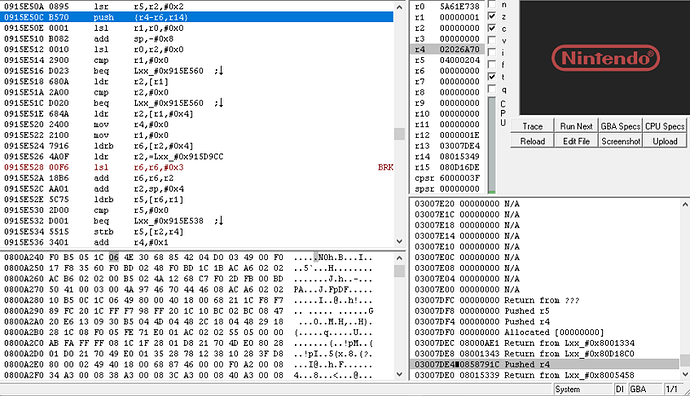Image resolution: width=690 pixels, height=396 pixels.
Task: Select ldrb r6,[r2,#0x4] instruction line
Action: click(197, 146)
